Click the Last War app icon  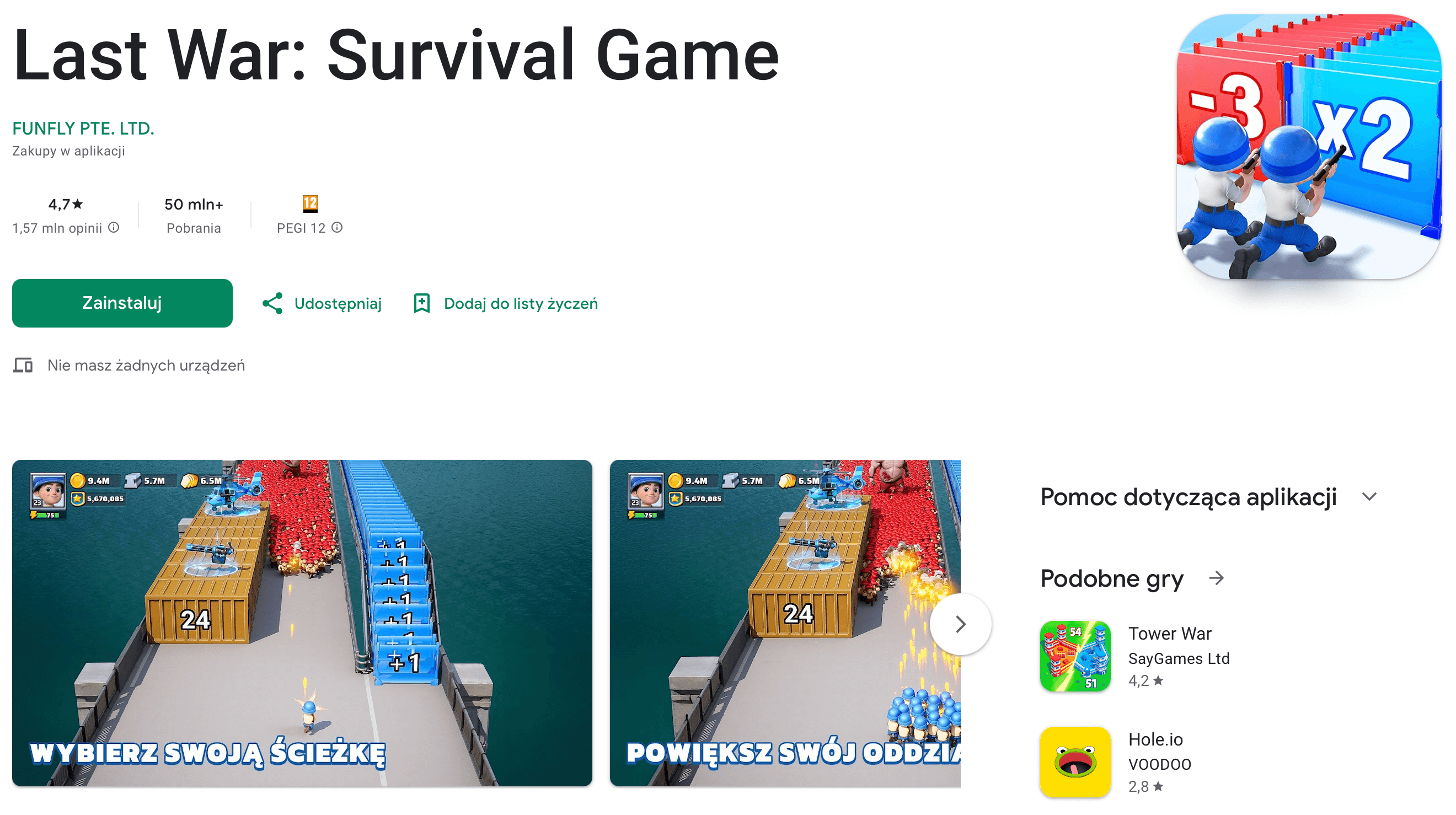click(x=1309, y=147)
